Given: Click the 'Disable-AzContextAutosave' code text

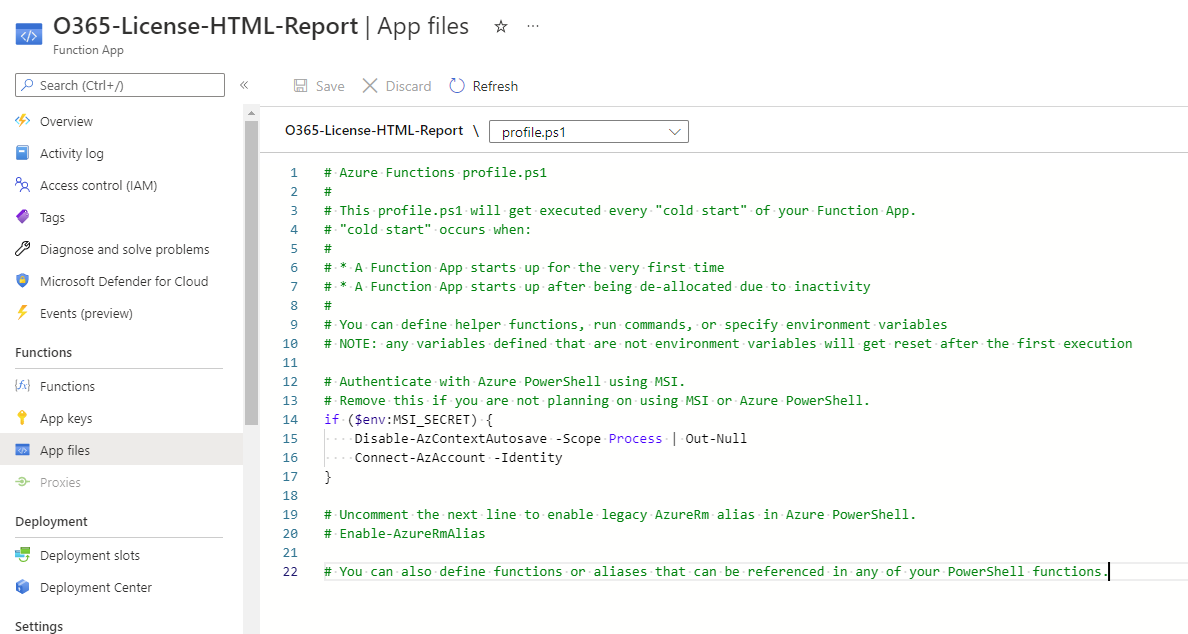Looking at the screenshot, I should pyautogui.click(x=451, y=439).
